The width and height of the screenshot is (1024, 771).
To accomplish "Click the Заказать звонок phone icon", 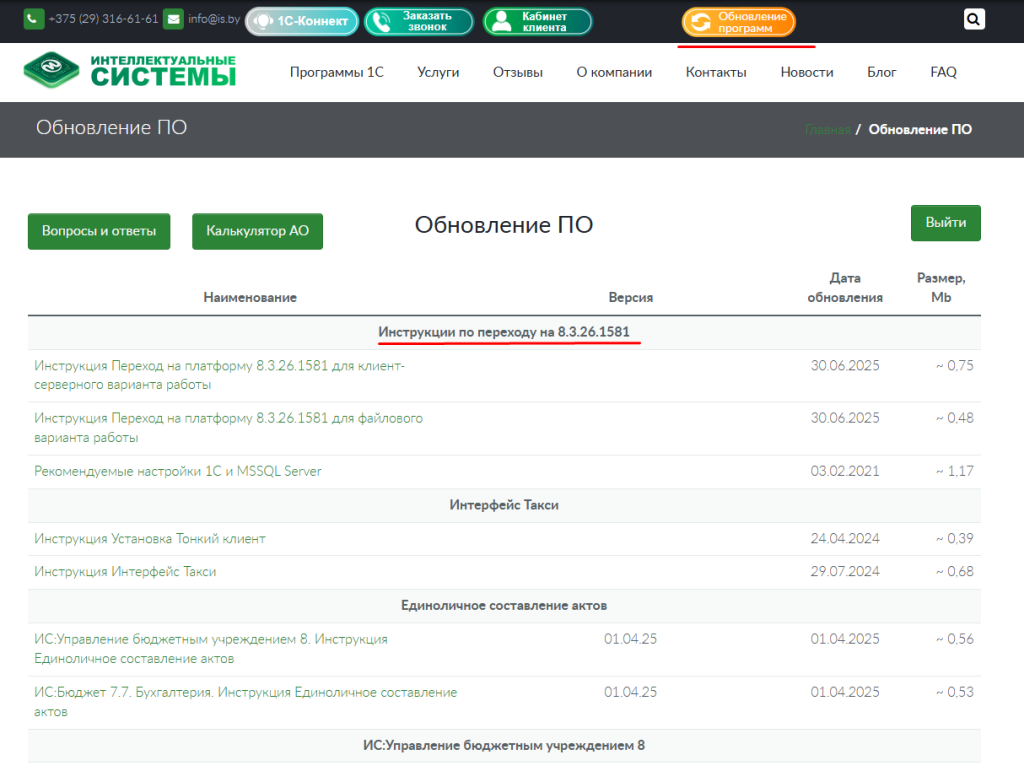I will (x=383, y=19).
